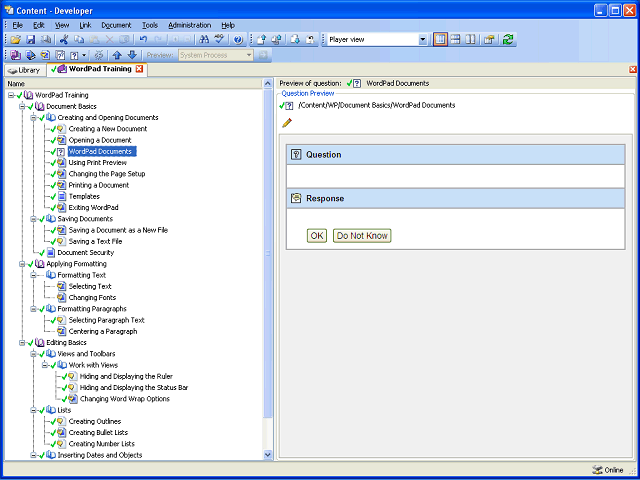
Task: Collapse Creating and Opening Documents node
Action: pyautogui.click(x=33, y=118)
